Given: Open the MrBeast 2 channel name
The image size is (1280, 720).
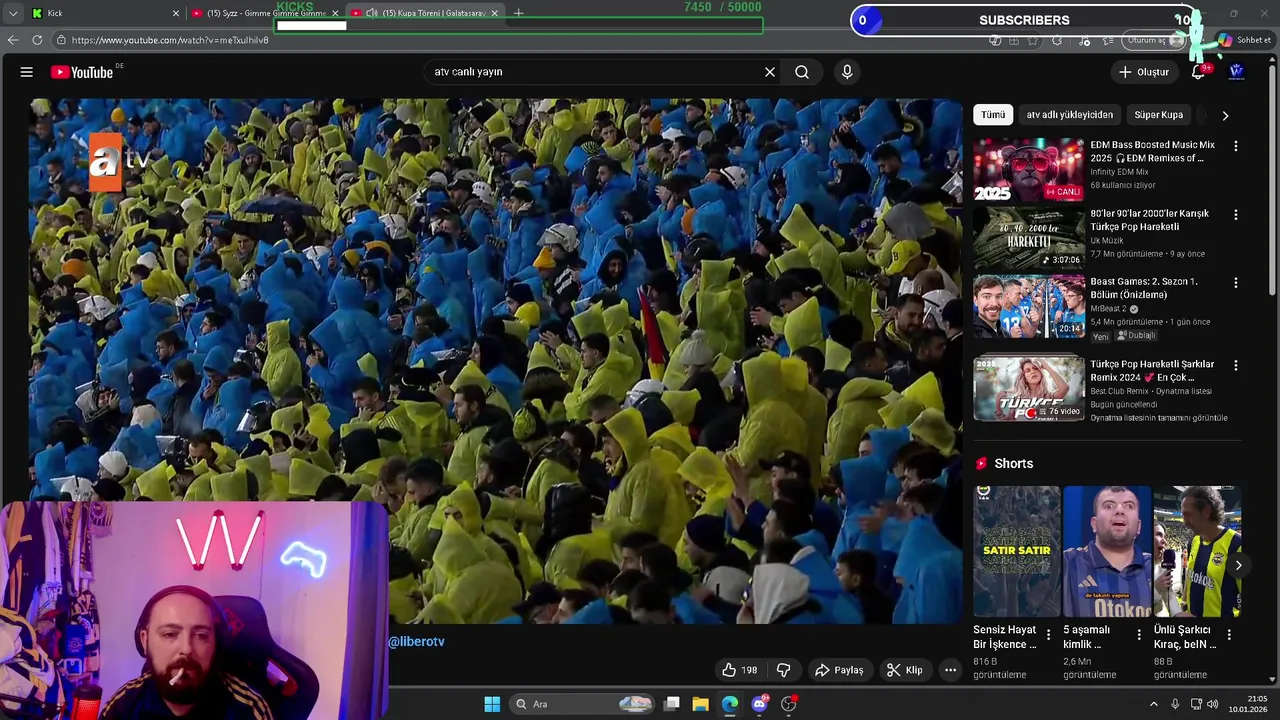Looking at the screenshot, I should 1108,309.
